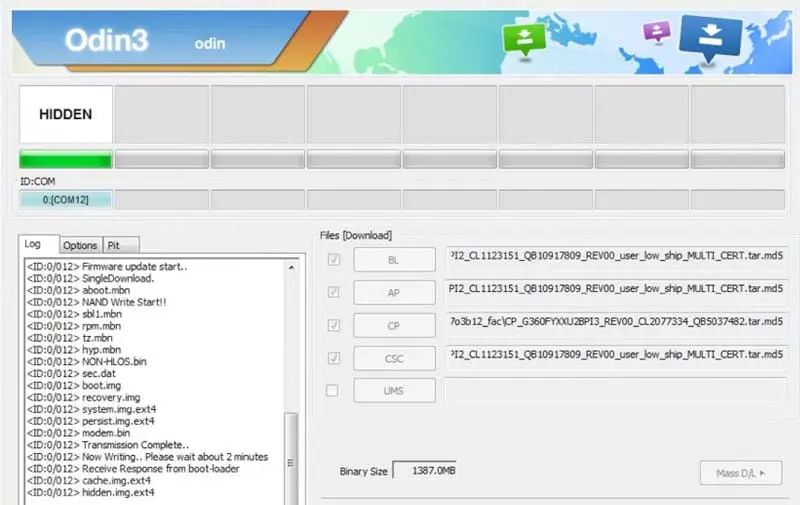Click log line hidden.img.ext4
The image size is (800, 505).
[x=91, y=492]
